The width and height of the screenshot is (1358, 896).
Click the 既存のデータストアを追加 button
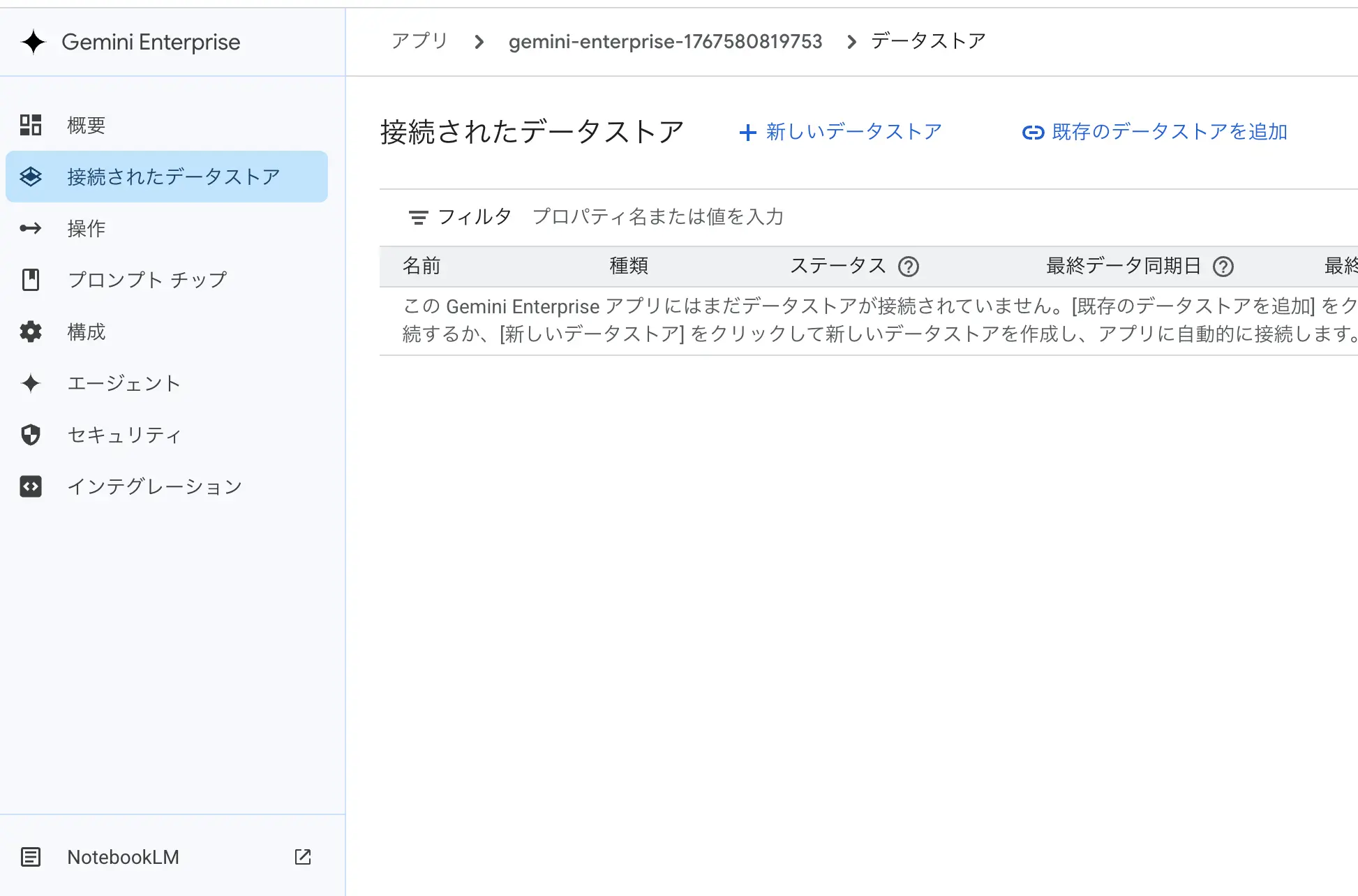[1155, 132]
